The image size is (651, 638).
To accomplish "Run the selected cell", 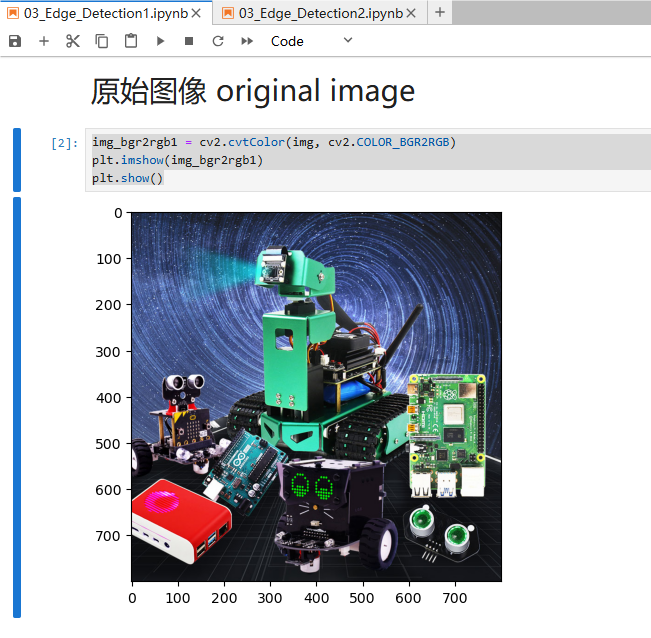I will coord(160,41).
